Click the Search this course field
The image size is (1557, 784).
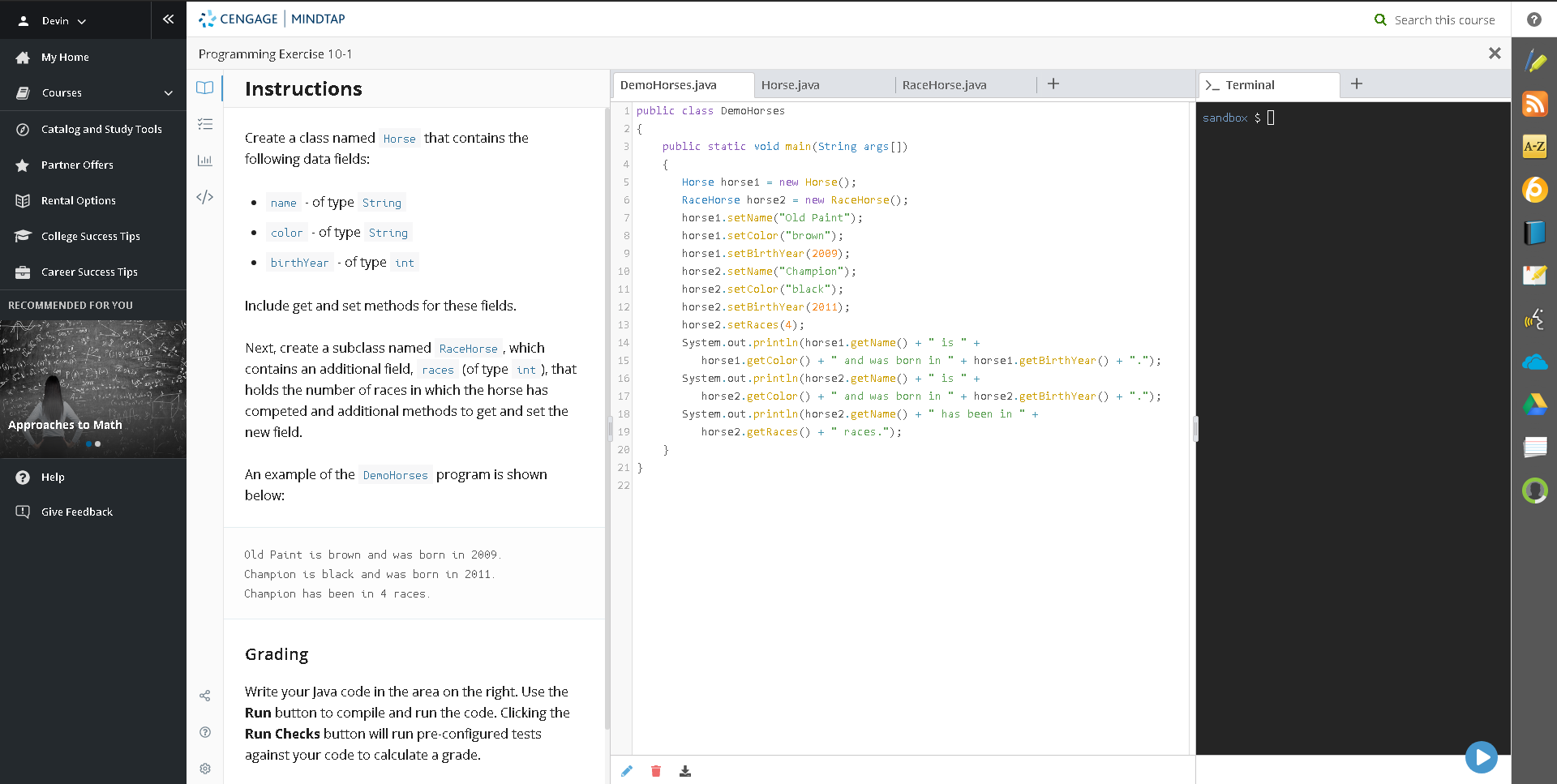click(x=1443, y=20)
